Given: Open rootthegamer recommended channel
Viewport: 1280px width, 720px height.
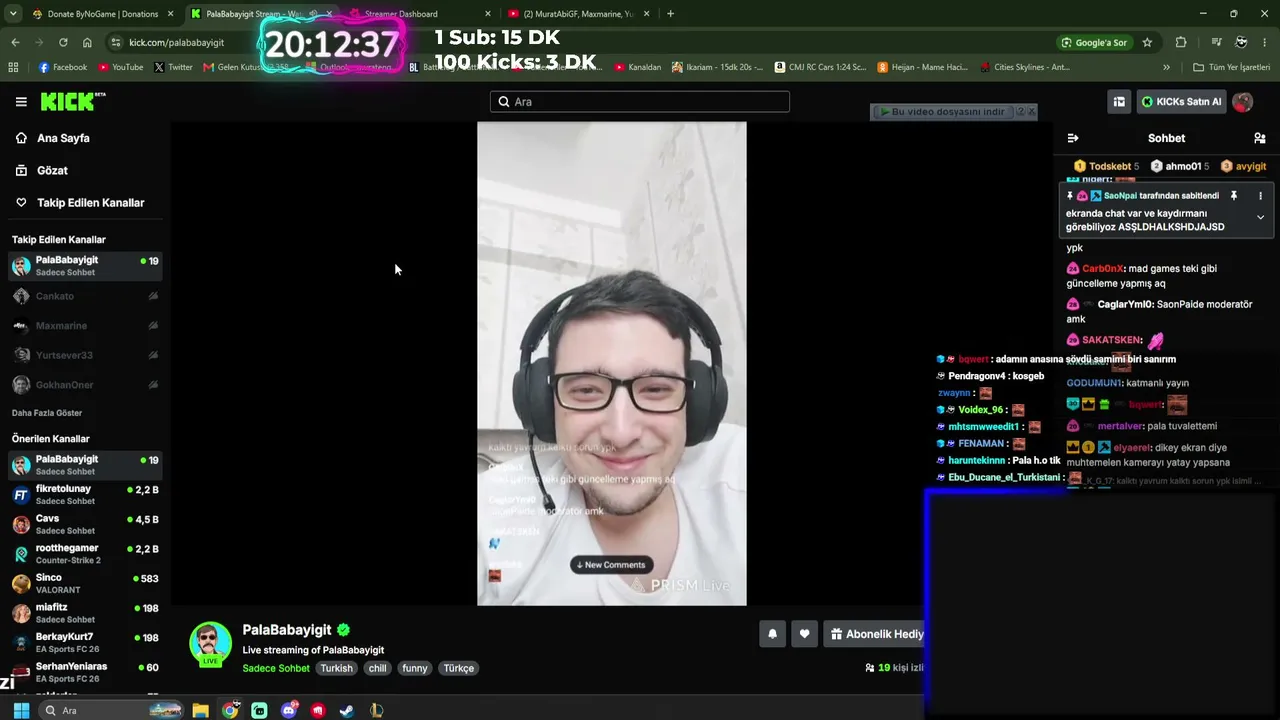Looking at the screenshot, I should pyautogui.click(x=85, y=554).
